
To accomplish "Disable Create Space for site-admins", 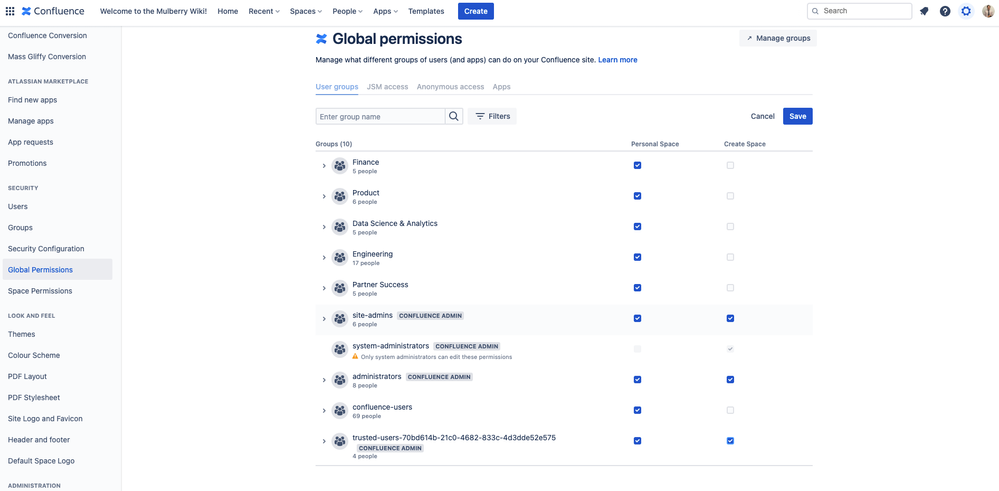I will pyautogui.click(x=730, y=318).
